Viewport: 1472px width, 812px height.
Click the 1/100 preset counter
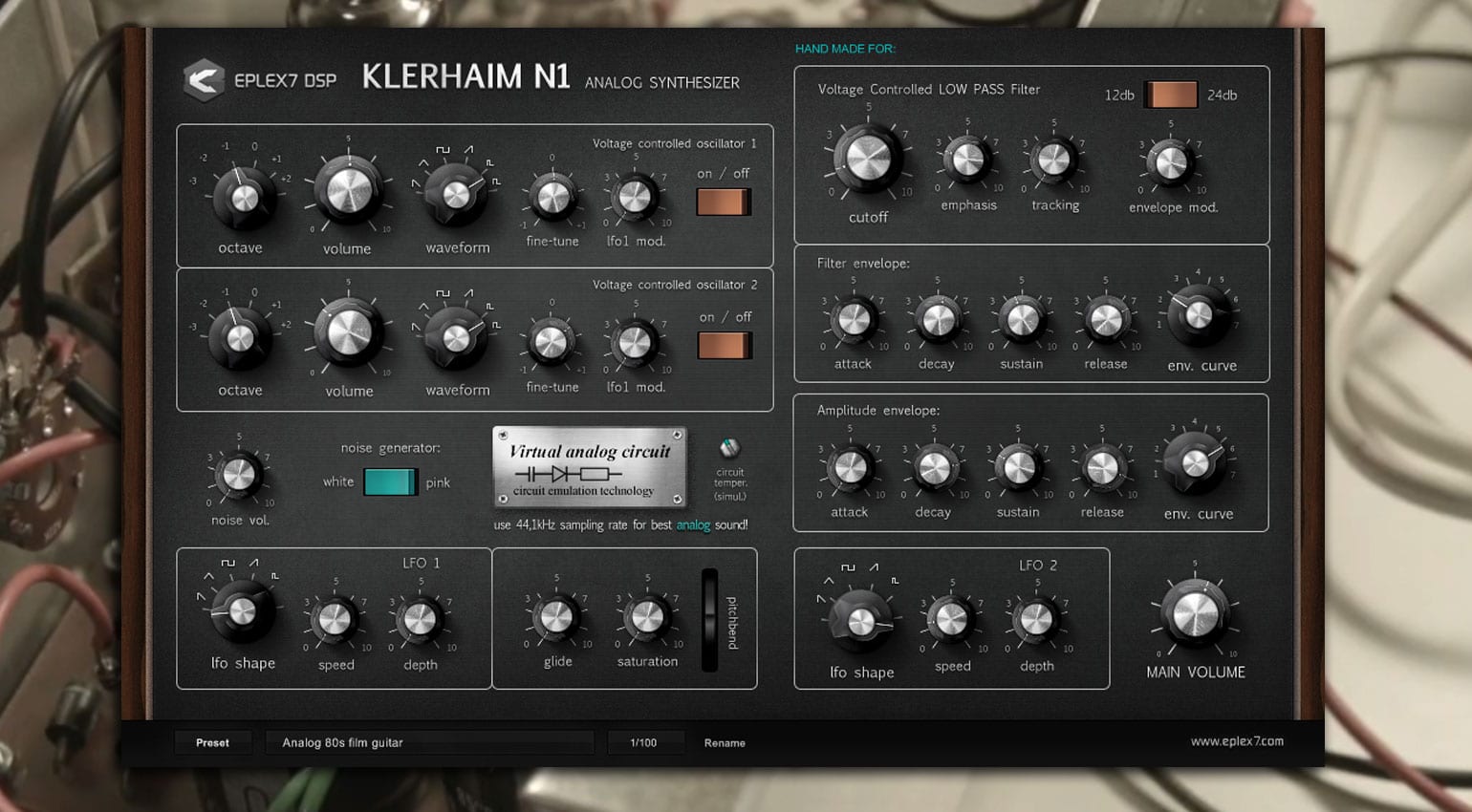[644, 742]
